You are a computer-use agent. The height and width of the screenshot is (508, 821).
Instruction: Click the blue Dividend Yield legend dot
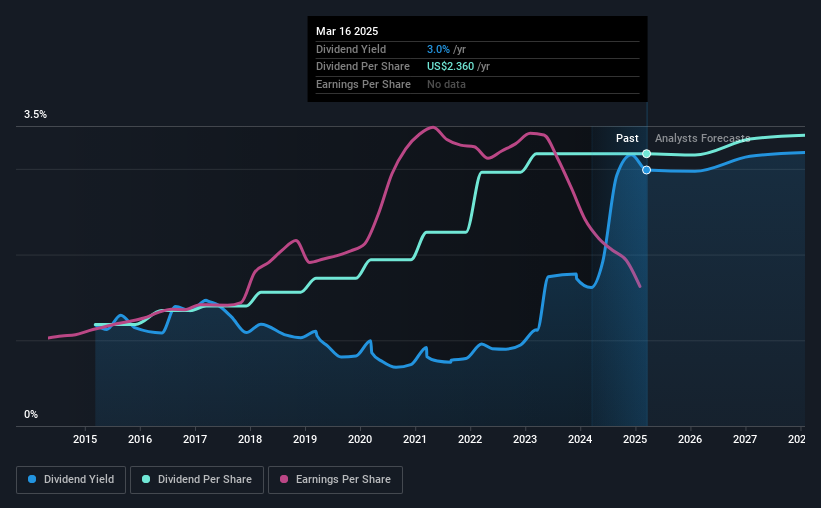[x=32, y=479]
